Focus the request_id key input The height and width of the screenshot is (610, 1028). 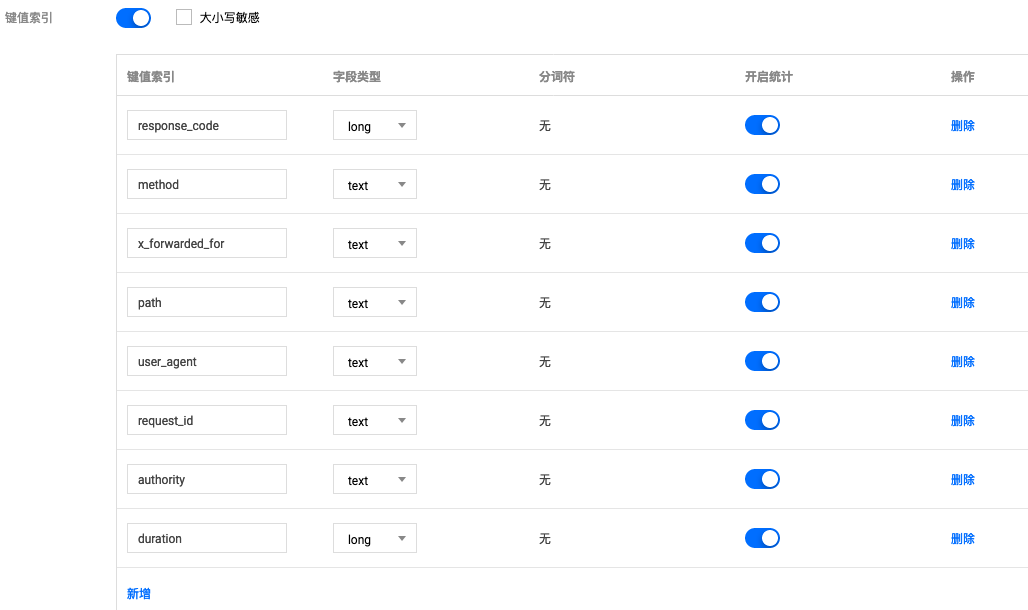tap(207, 420)
